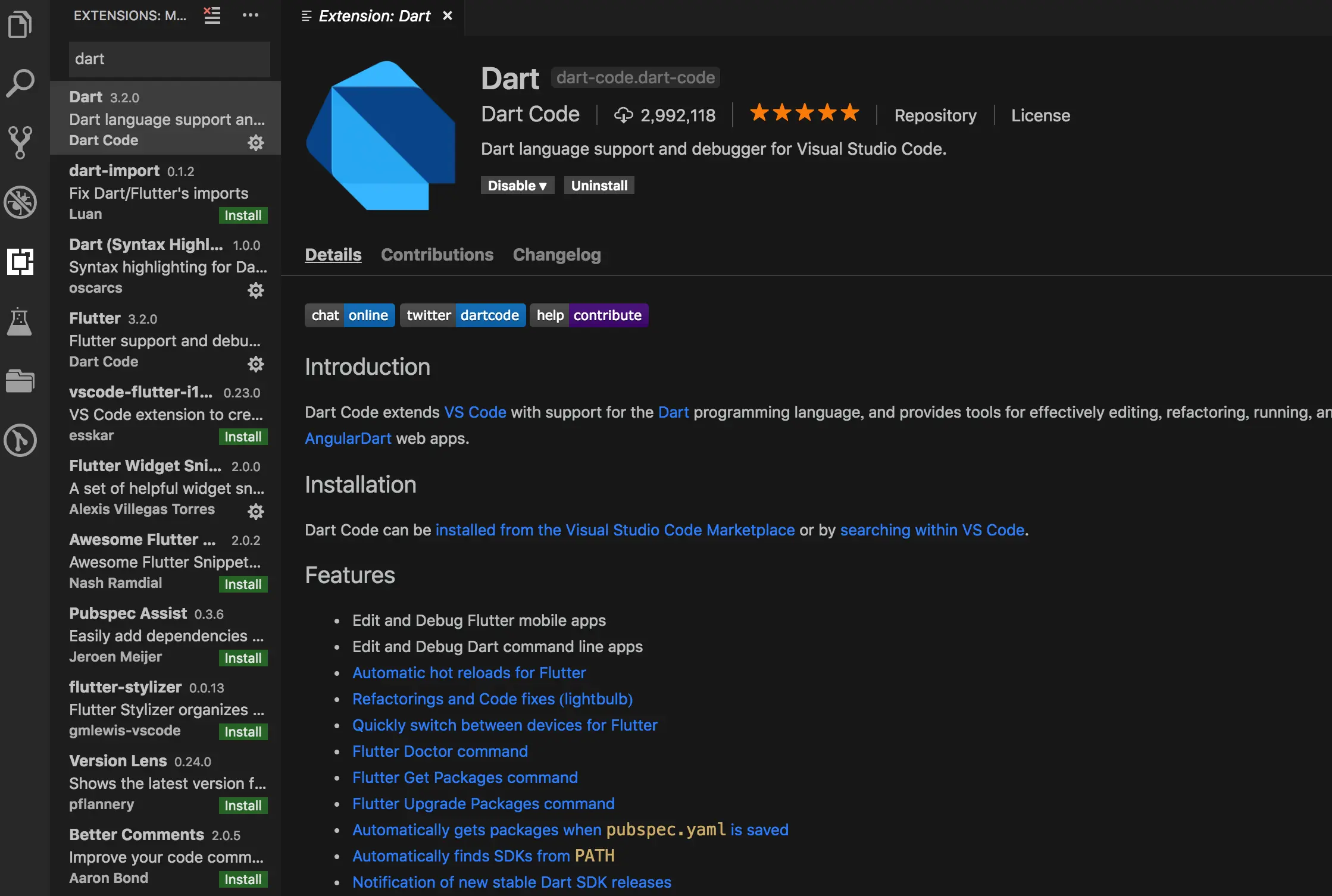Open the Explorer view in activity bar
Viewport: 1332px width, 896px height.
click(20, 25)
